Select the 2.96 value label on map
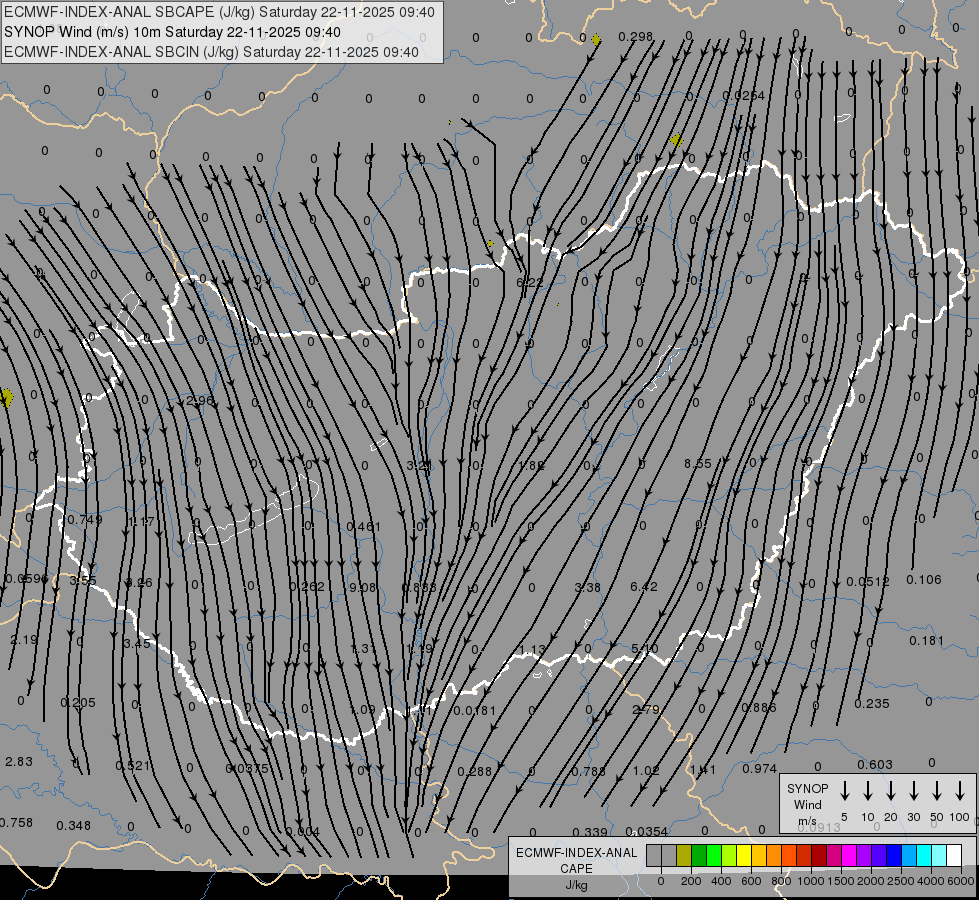 [x=200, y=400]
